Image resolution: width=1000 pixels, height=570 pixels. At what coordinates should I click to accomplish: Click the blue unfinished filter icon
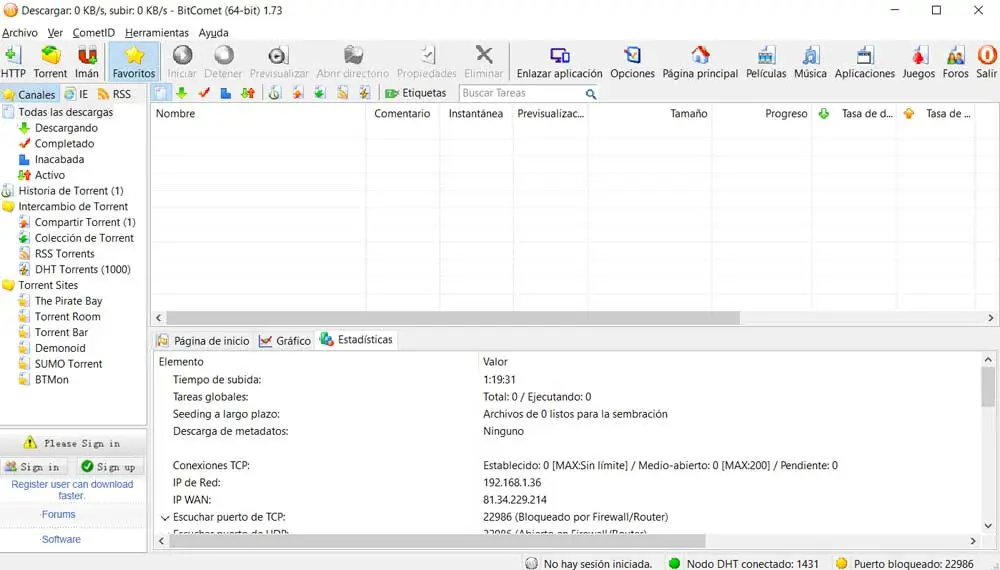point(225,93)
